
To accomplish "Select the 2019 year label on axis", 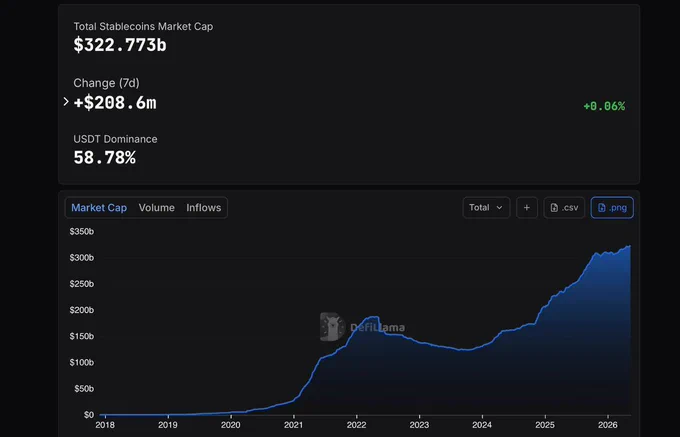I will tap(168, 425).
